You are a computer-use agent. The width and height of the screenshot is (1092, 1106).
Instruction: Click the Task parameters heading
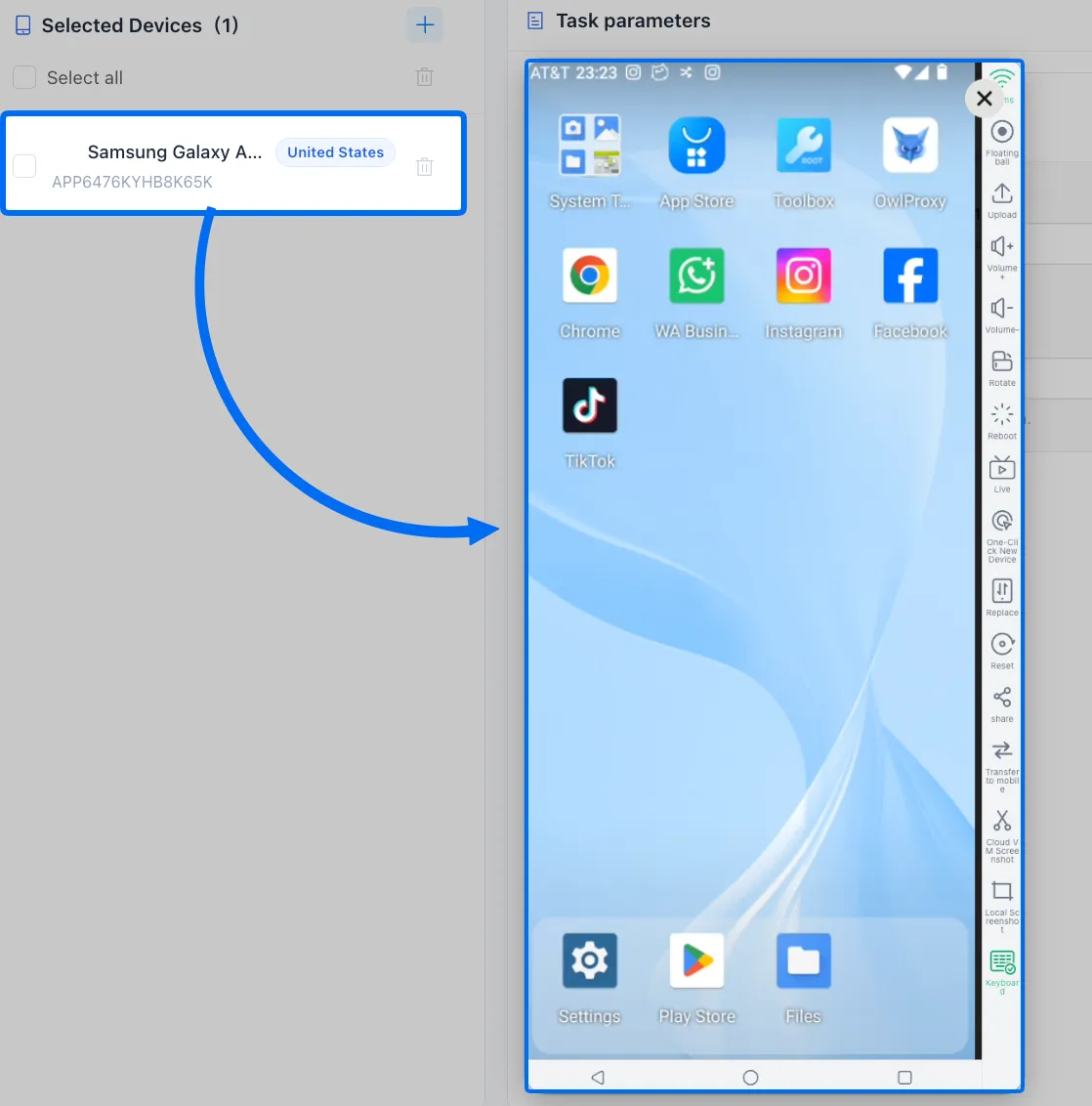(633, 21)
